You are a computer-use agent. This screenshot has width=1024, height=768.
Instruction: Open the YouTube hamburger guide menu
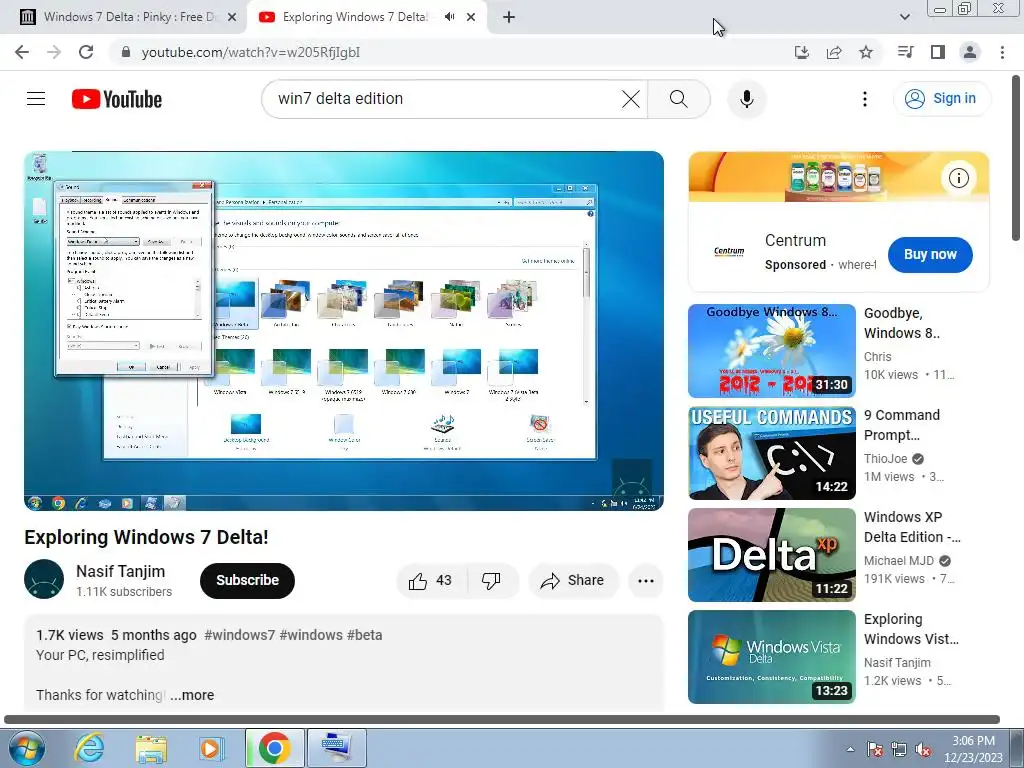(36, 99)
